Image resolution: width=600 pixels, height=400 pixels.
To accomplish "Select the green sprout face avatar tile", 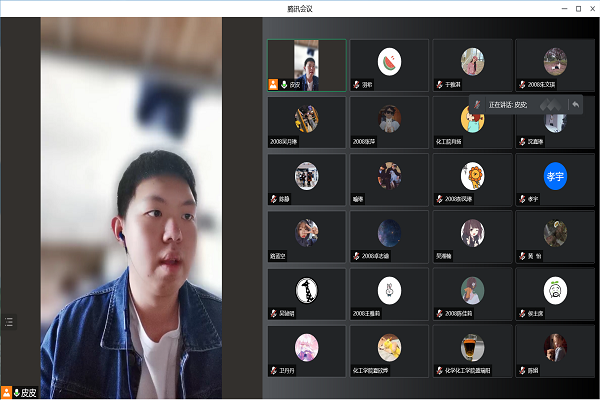I will tap(555, 290).
